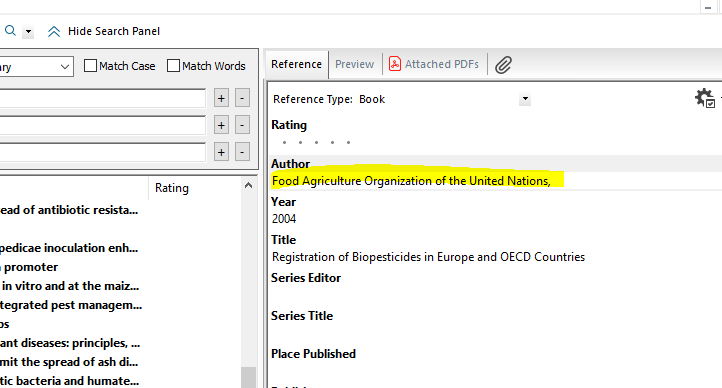Open the search options dropdown arrow
Viewport: 722px width, 388px height.
coord(28,32)
